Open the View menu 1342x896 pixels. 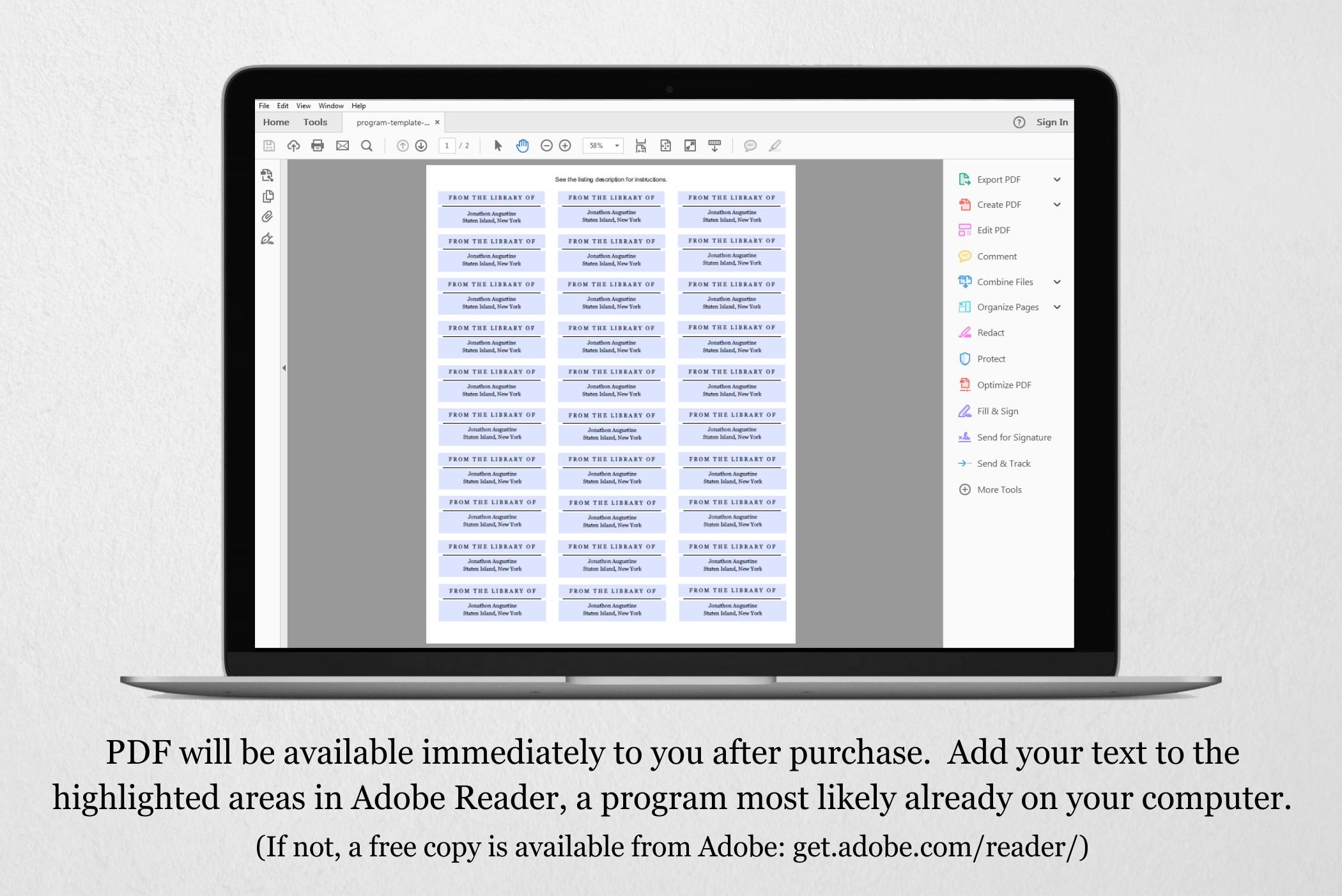[304, 106]
